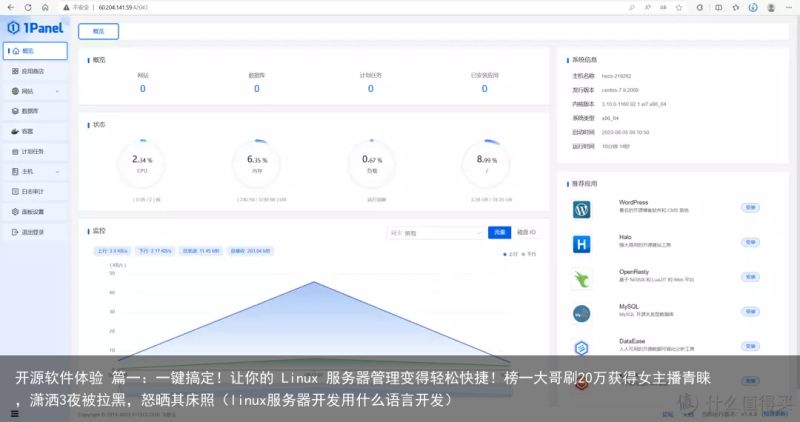Click the second blue traffic tag 下行
800x422 pixels.
click(156, 251)
